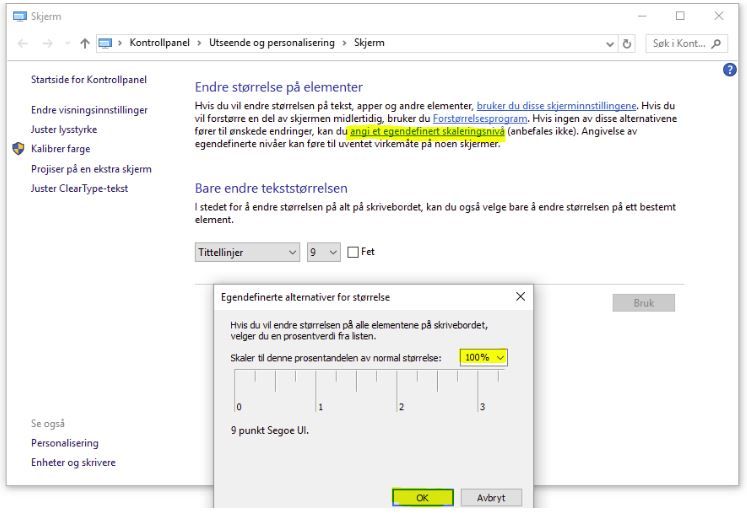Click the search magnifier icon
This screenshot has width=747, height=516.
[x=716, y=44]
